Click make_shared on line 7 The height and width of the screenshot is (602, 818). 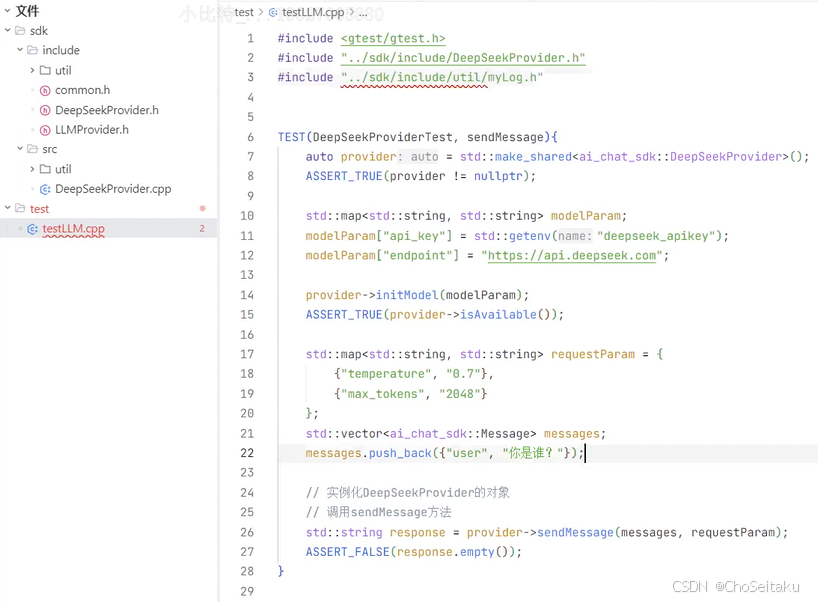click(x=533, y=156)
